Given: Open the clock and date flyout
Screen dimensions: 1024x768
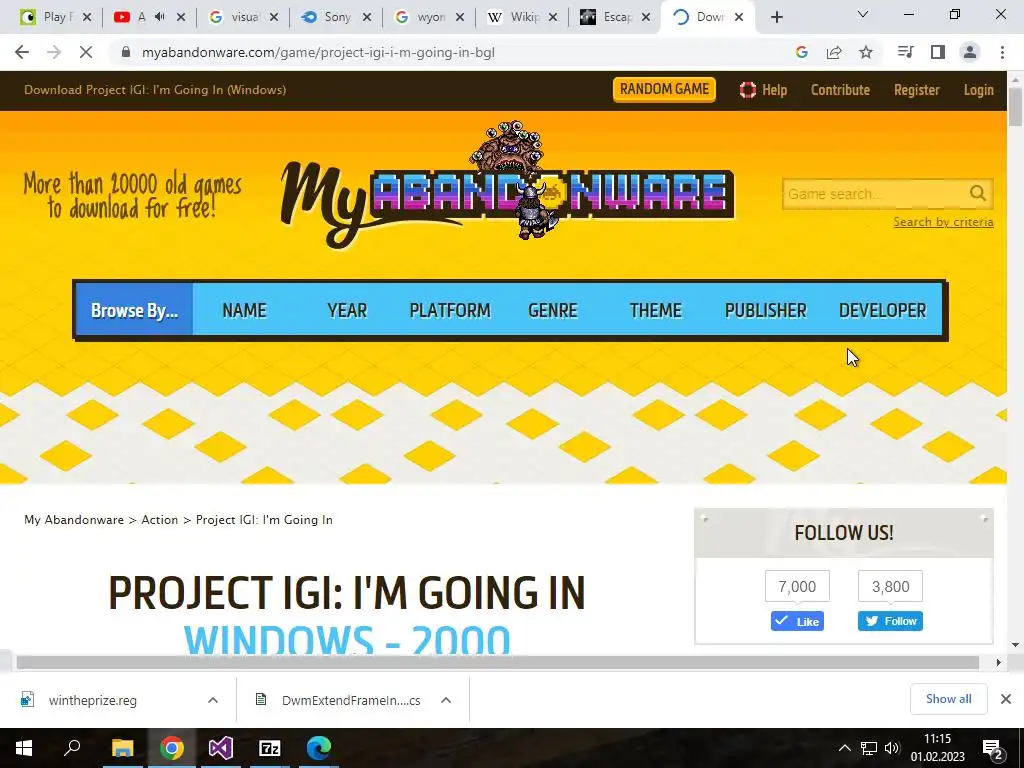Looking at the screenshot, I should coord(938,748).
